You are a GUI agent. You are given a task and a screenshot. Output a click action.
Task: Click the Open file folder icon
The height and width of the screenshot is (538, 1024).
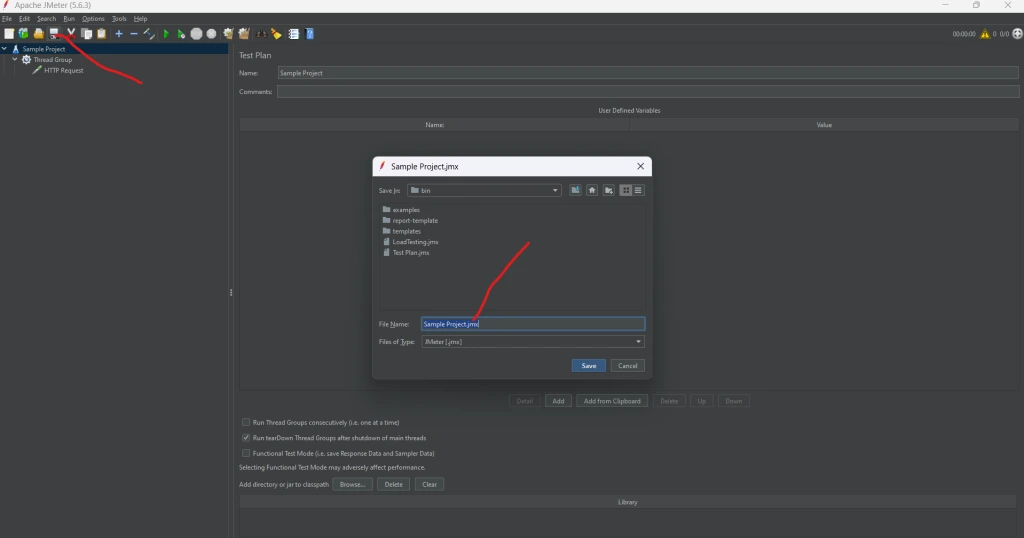pyautogui.click(x=39, y=34)
